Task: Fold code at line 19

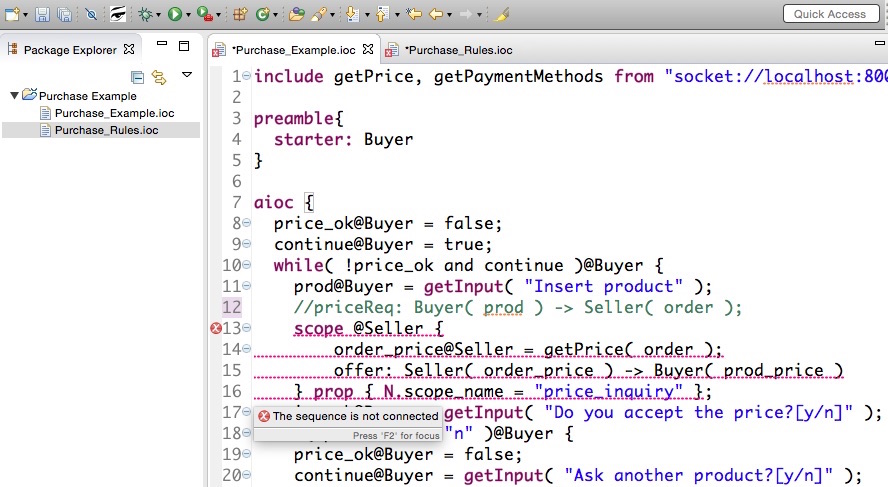Action: pyautogui.click(x=247, y=454)
